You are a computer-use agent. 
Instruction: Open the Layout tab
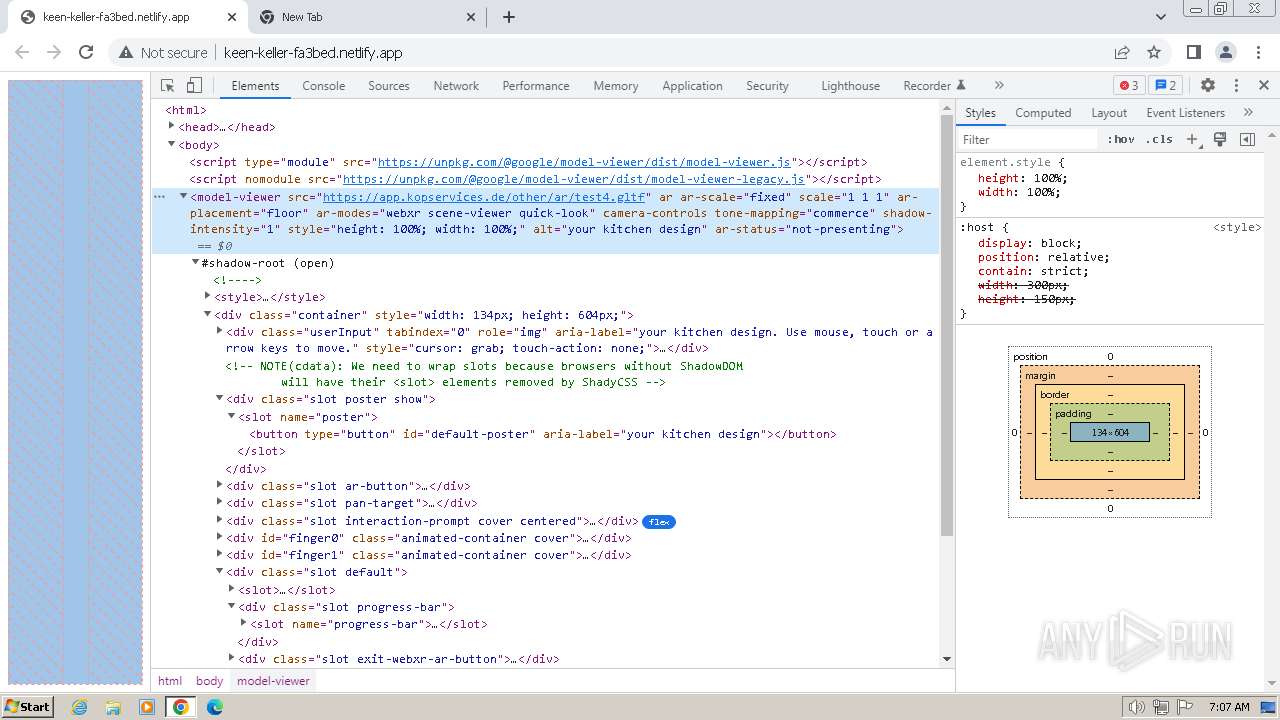(x=1109, y=113)
